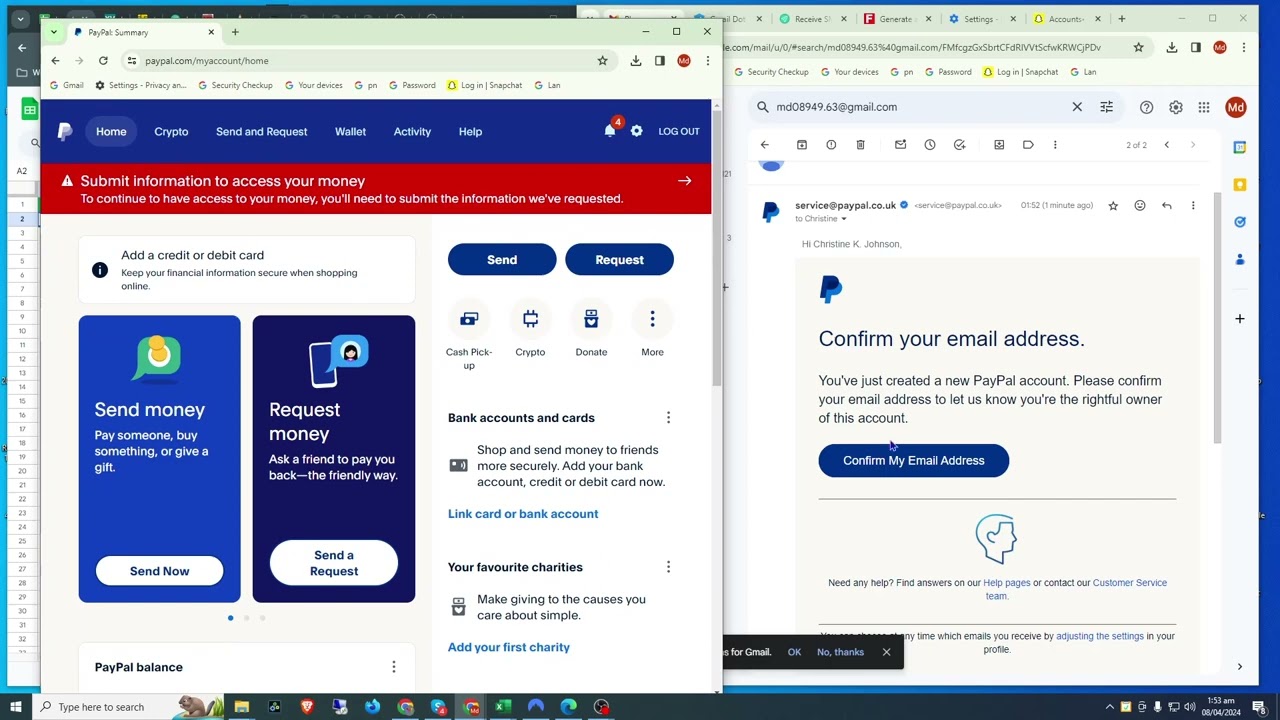This screenshot has width=1280, height=720.
Task: Open Windows Start menu
Action: 16,707
